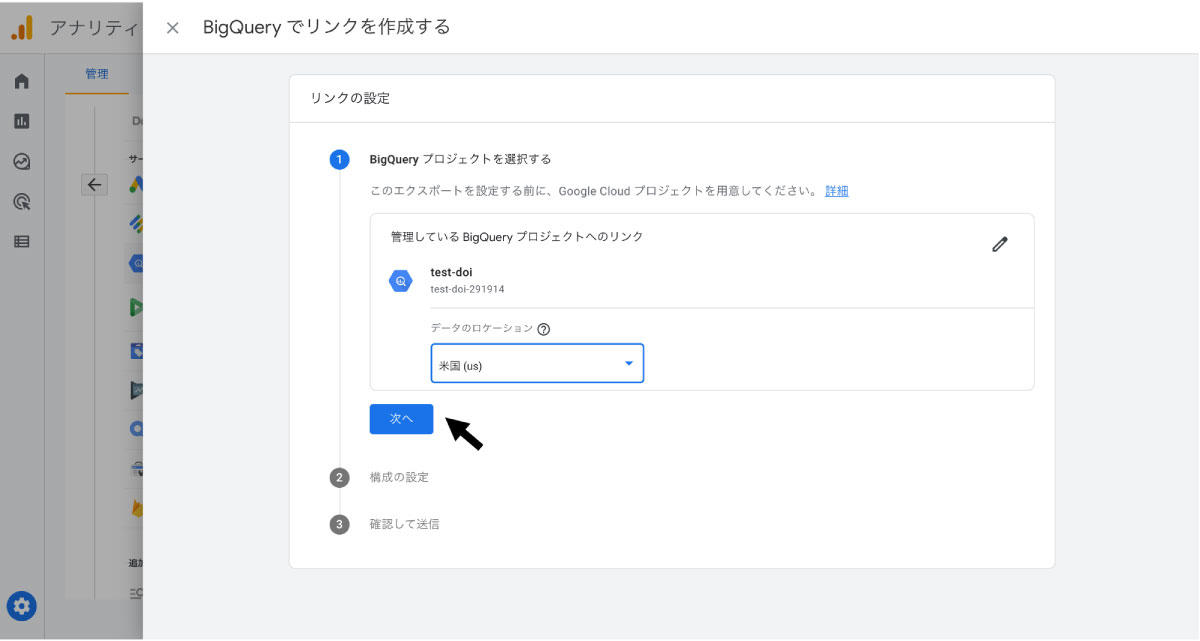The image size is (1200, 641).
Task: Open the Advertising icon in sidebar
Action: click(22, 201)
